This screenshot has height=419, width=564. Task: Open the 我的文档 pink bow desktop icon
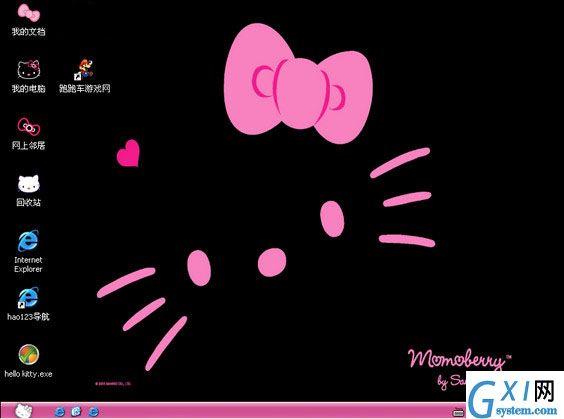tap(29, 13)
